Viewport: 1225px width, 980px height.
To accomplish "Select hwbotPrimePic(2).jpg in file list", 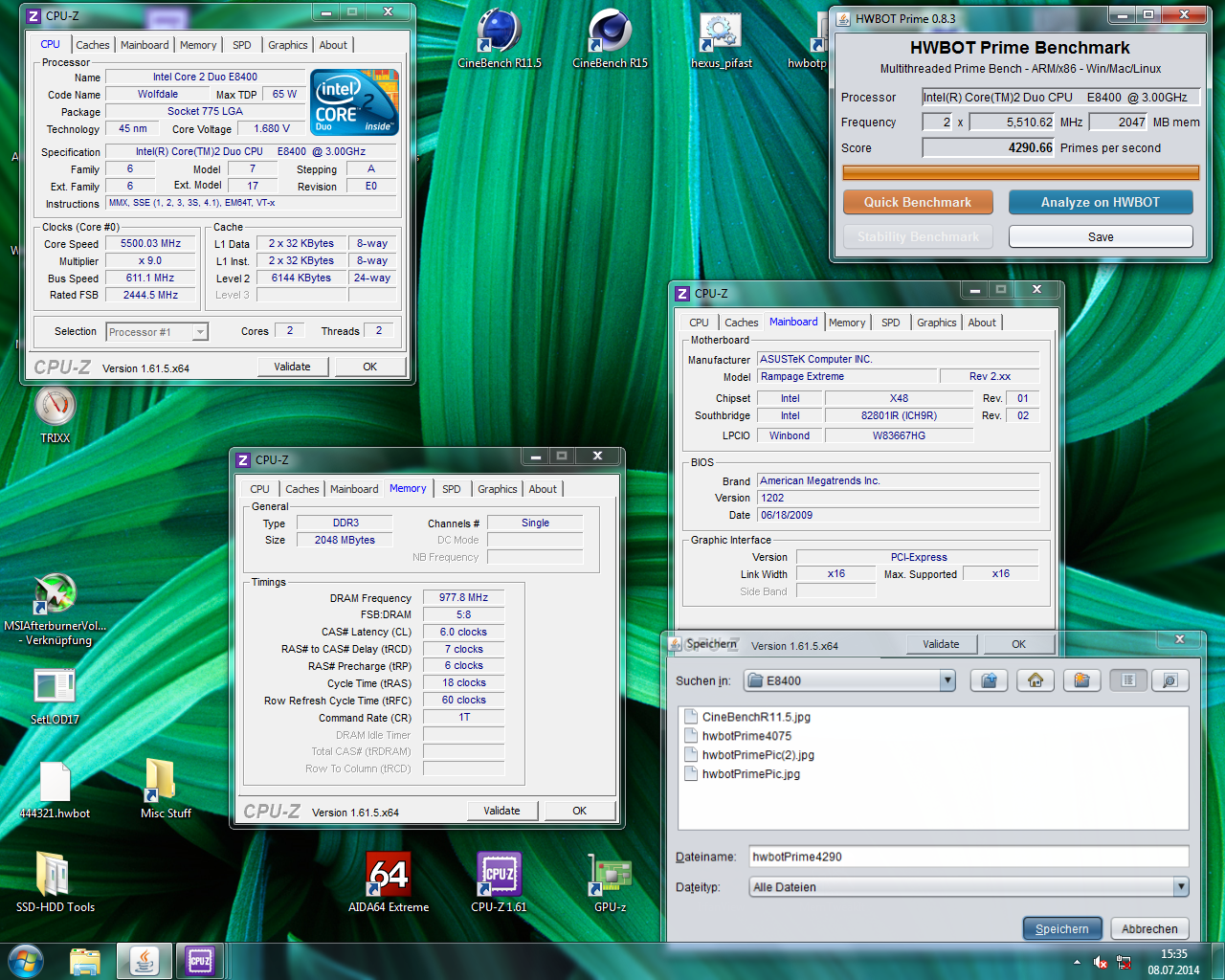I will coord(749,755).
